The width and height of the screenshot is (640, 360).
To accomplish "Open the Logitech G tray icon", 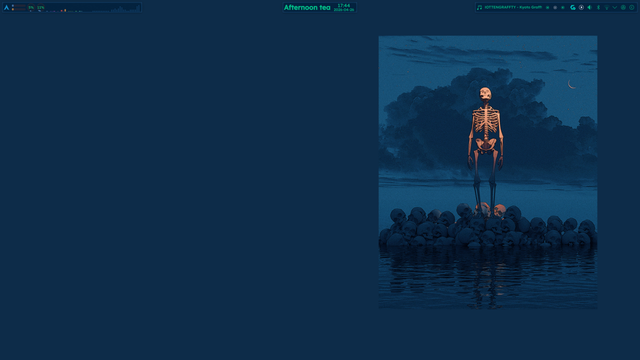I will (573, 7).
